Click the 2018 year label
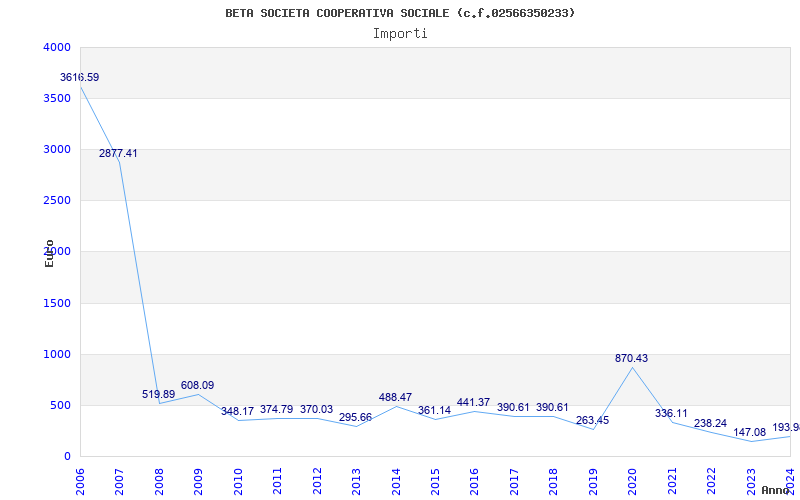 [x=554, y=481]
